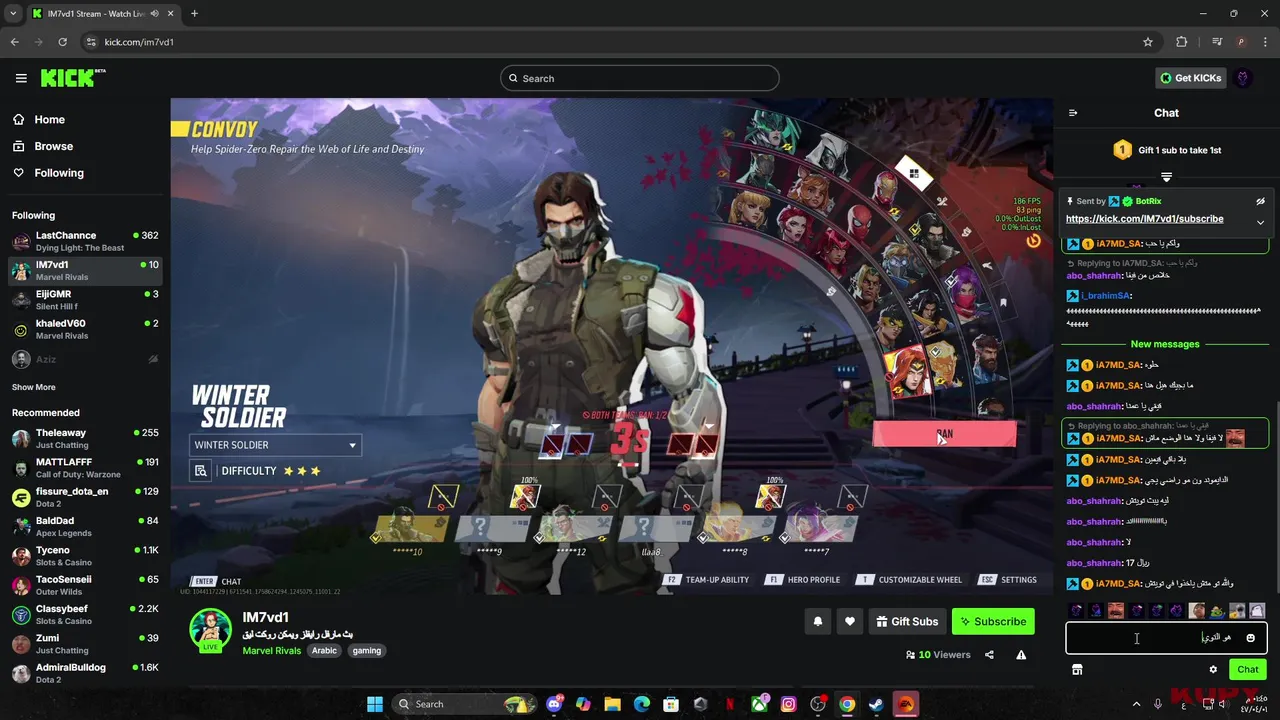1280x720 pixels.
Task: Click the KICK logo
Action: tap(72, 78)
